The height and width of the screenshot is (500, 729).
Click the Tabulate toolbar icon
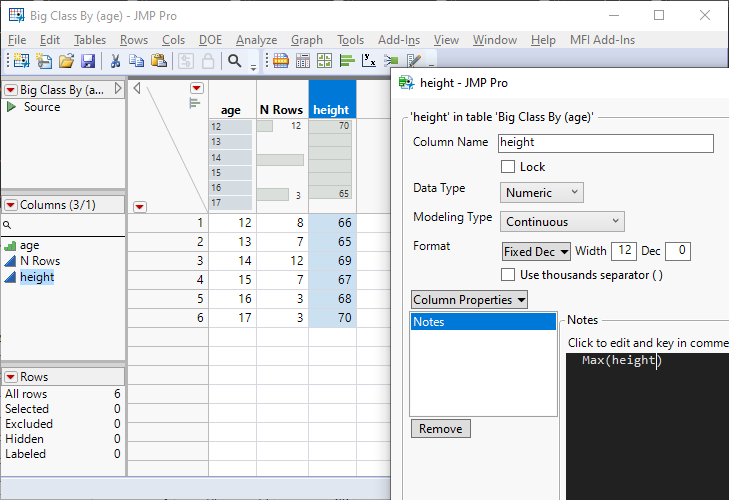click(x=303, y=60)
